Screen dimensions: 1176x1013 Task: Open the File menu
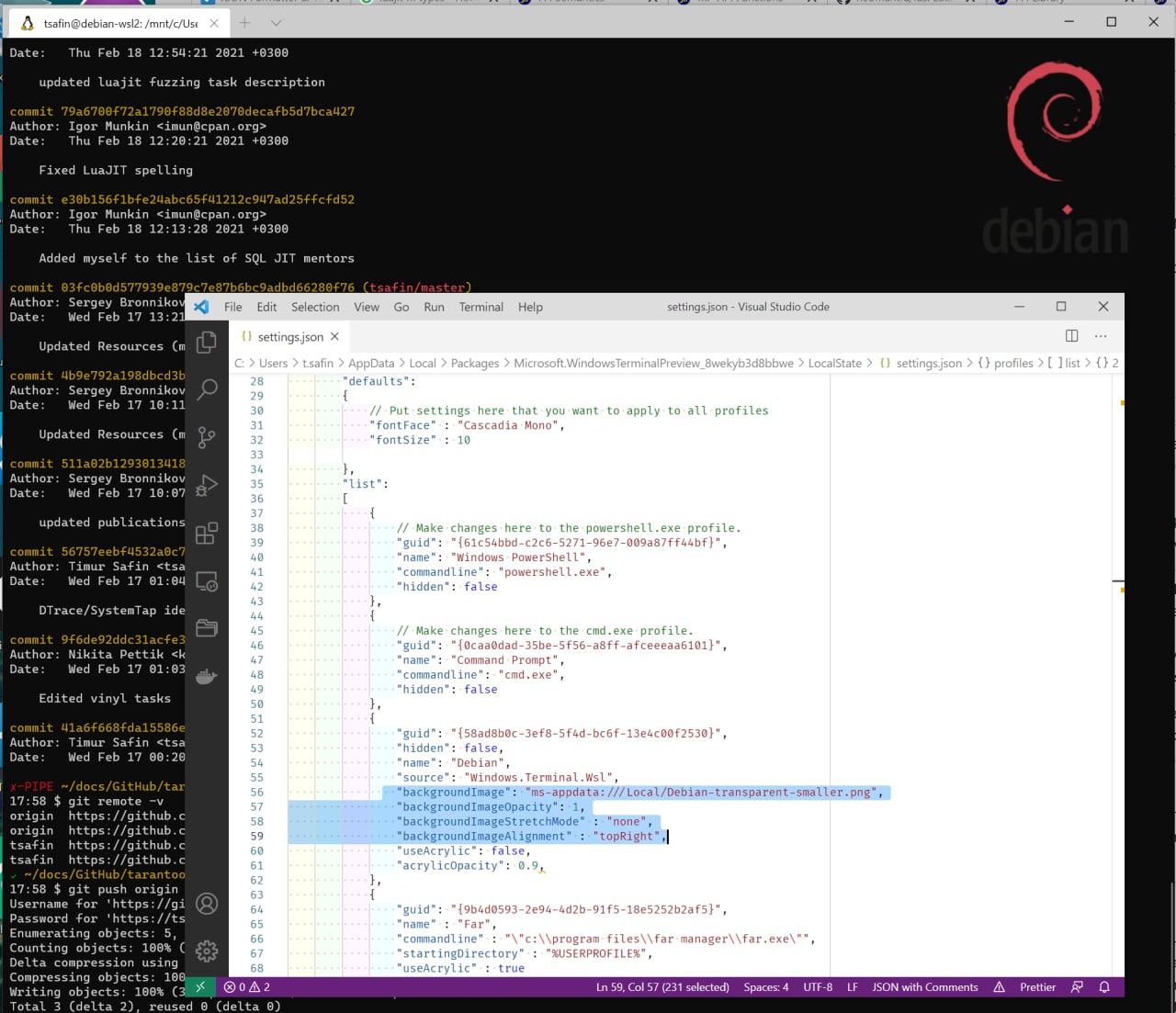point(233,307)
